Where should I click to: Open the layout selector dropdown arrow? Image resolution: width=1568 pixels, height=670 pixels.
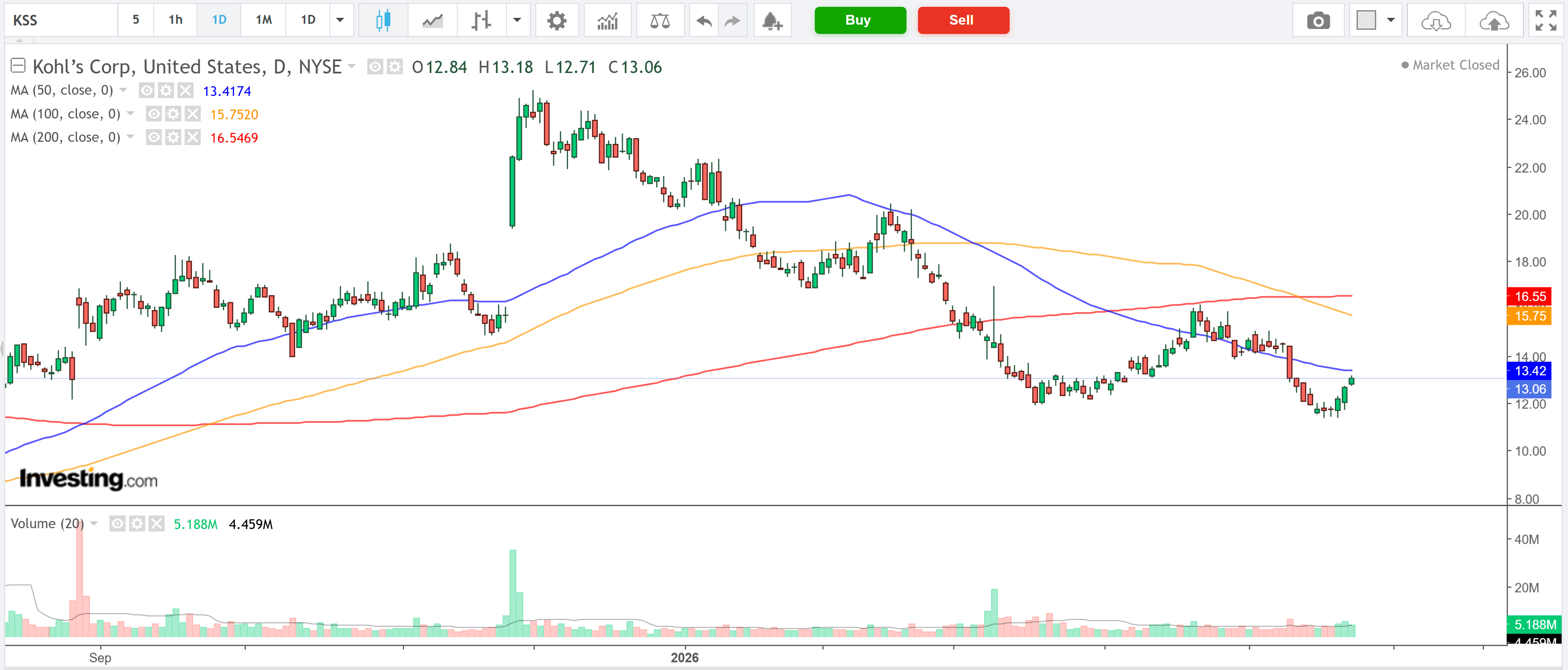click(x=1390, y=20)
